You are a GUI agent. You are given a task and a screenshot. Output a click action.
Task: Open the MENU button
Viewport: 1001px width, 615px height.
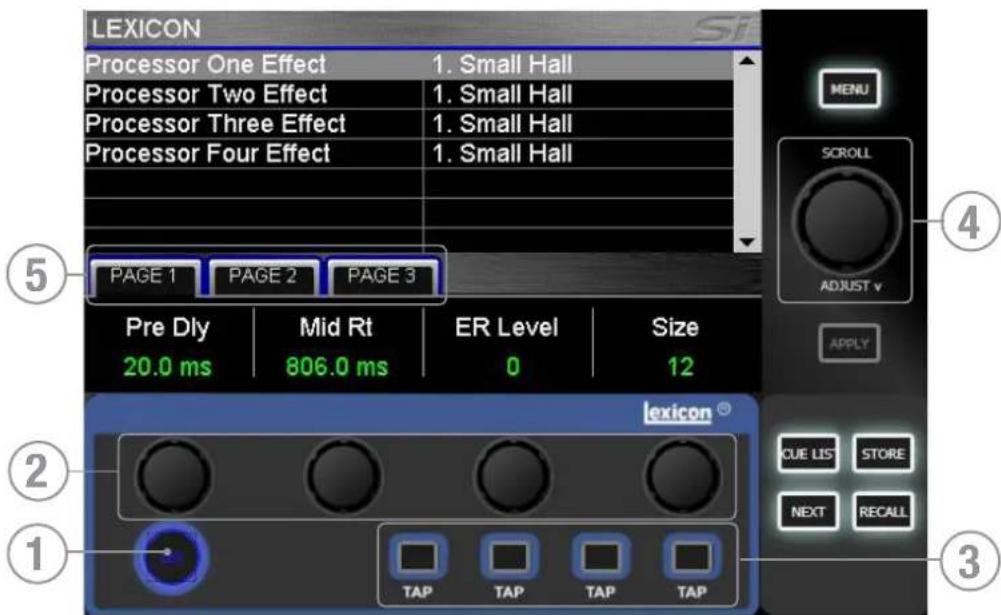[849, 89]
